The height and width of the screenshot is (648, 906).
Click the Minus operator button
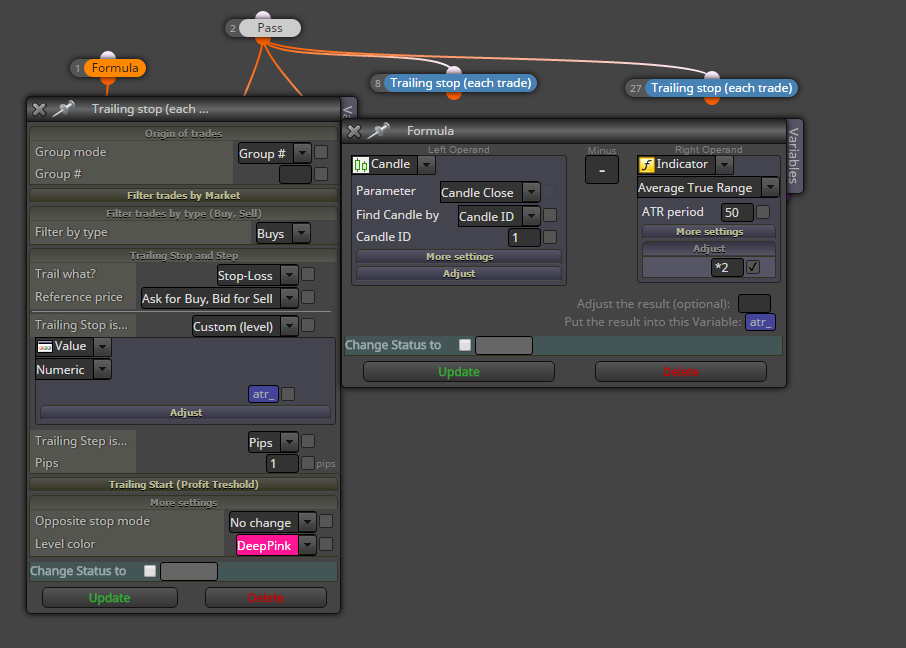(x=602, y=171)
